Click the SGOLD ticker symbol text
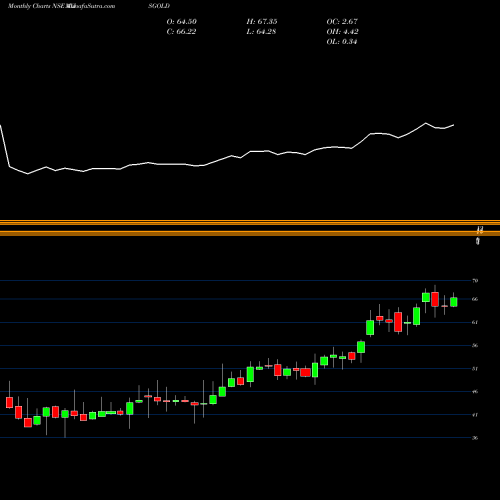 (x=159, y=6)
